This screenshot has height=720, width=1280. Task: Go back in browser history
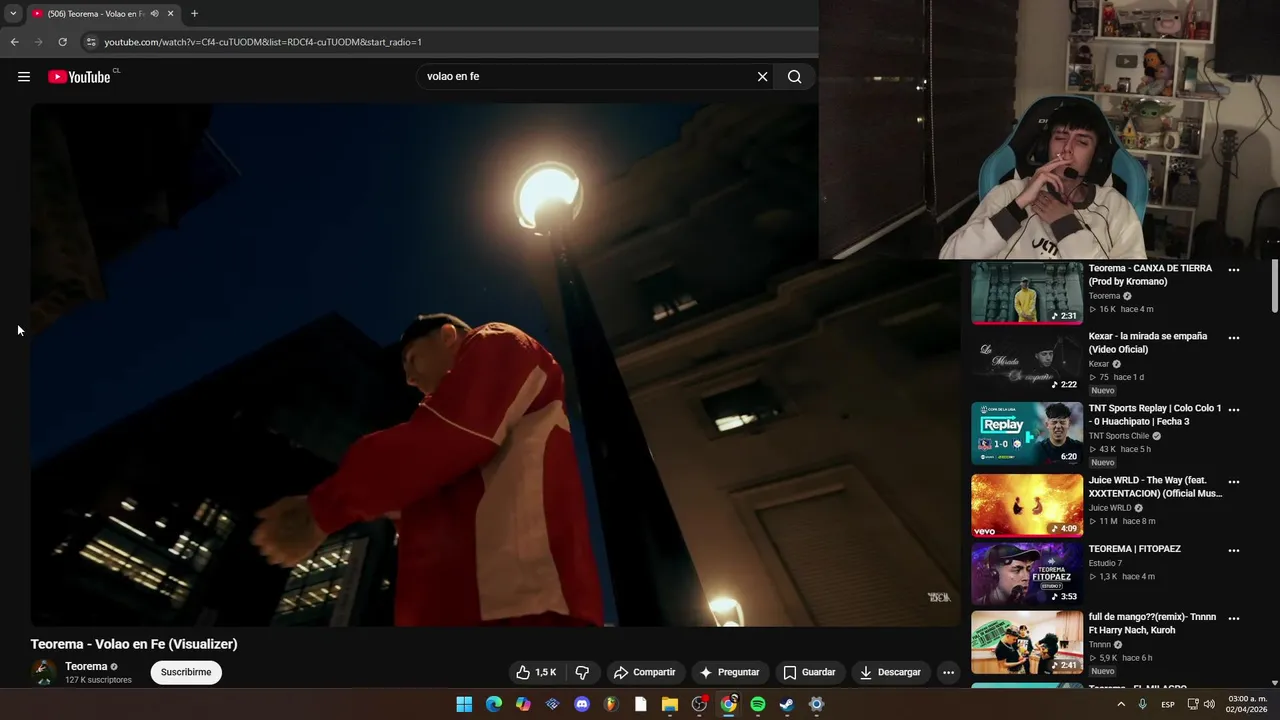coord(14,42)
